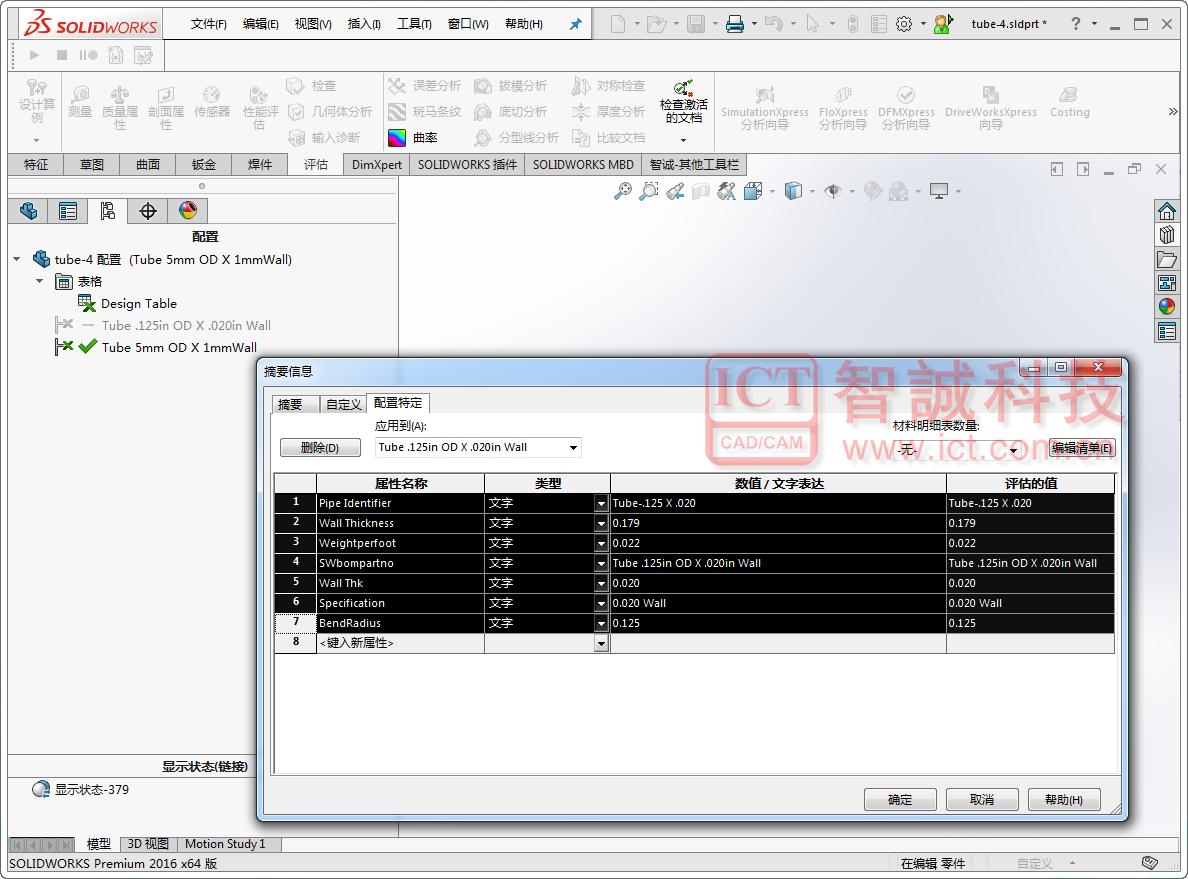Collapse the tube-4 配置 tree root
This screenshot has width=1188, height=879.
pyautogui.click(x=17, y=259)
